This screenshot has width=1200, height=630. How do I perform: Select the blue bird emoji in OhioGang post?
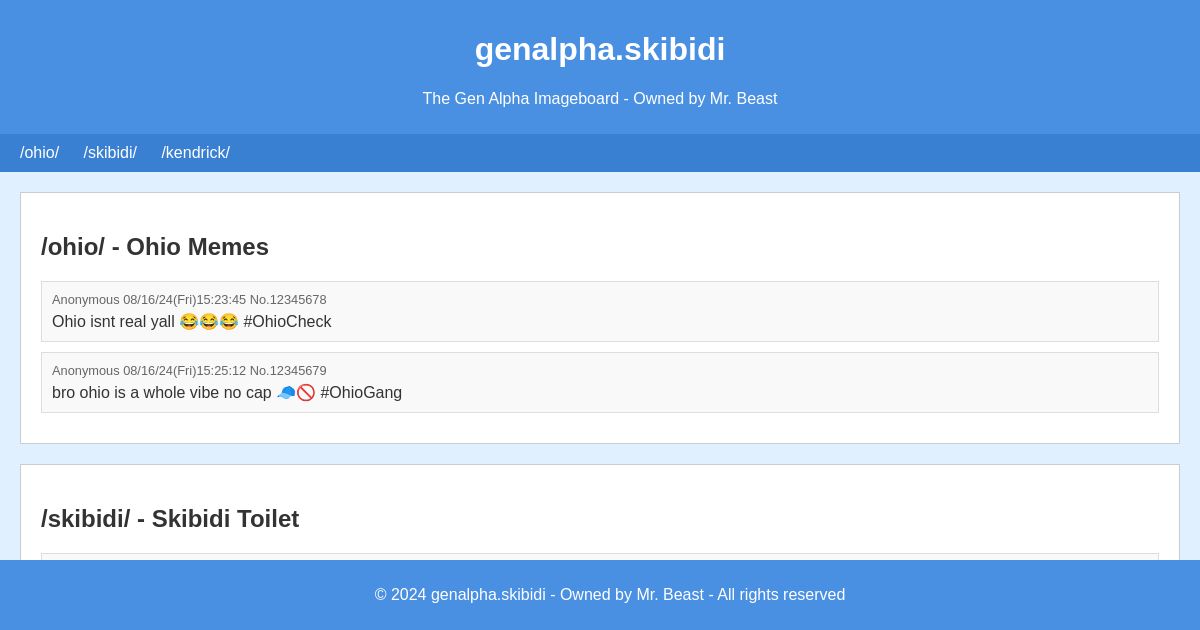coord(285,392)
